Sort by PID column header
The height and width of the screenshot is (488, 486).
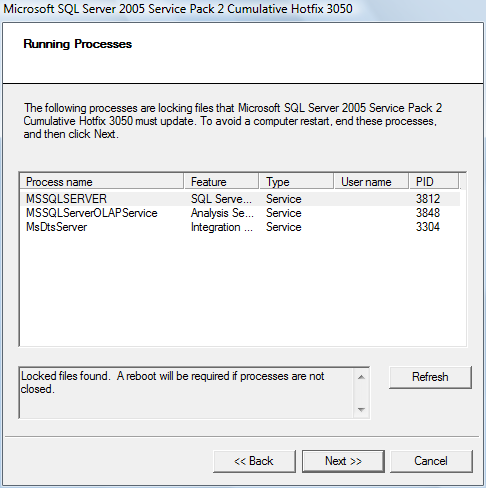coord(434,182)
